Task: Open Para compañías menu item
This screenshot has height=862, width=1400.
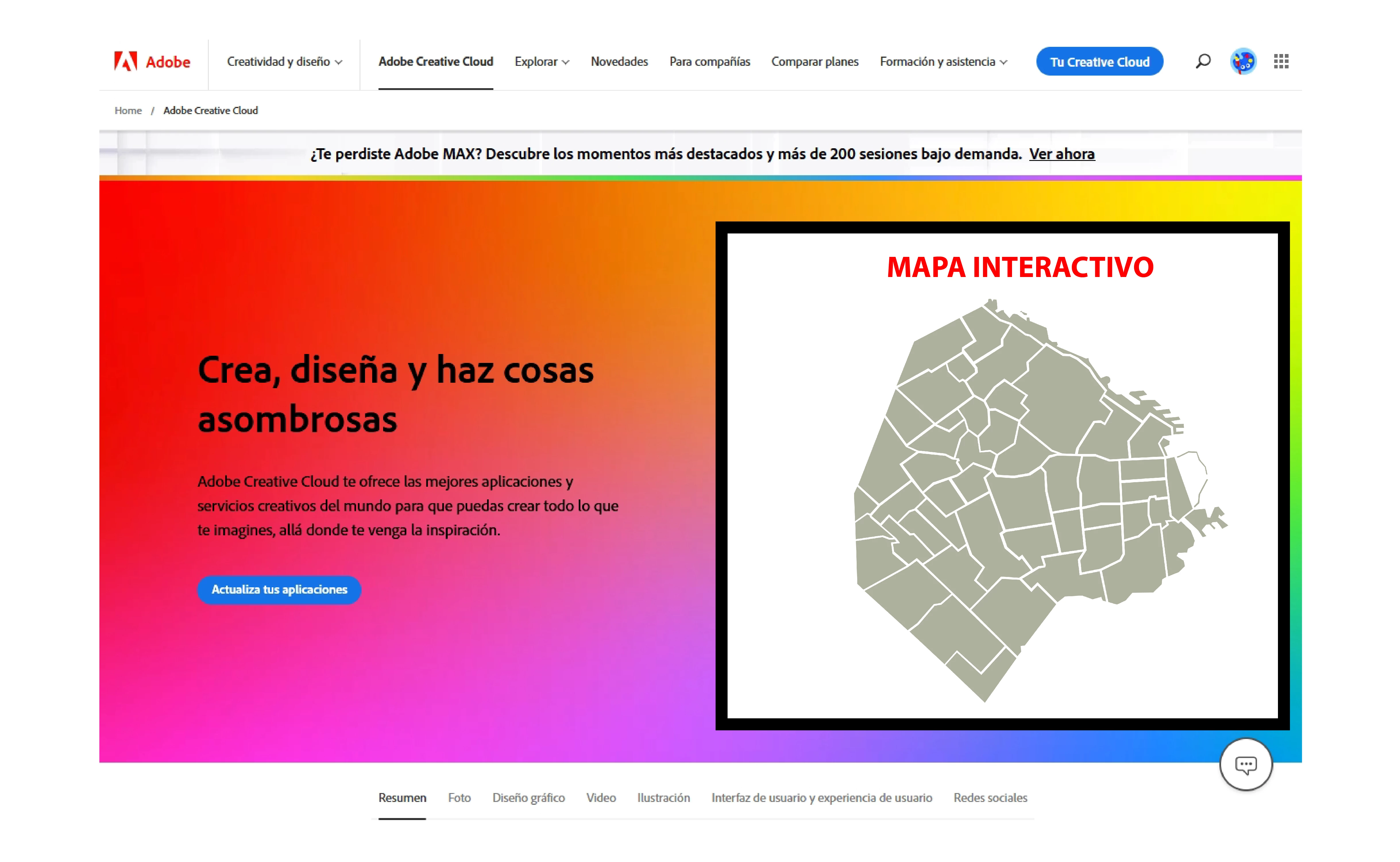Action: (709, 61)
